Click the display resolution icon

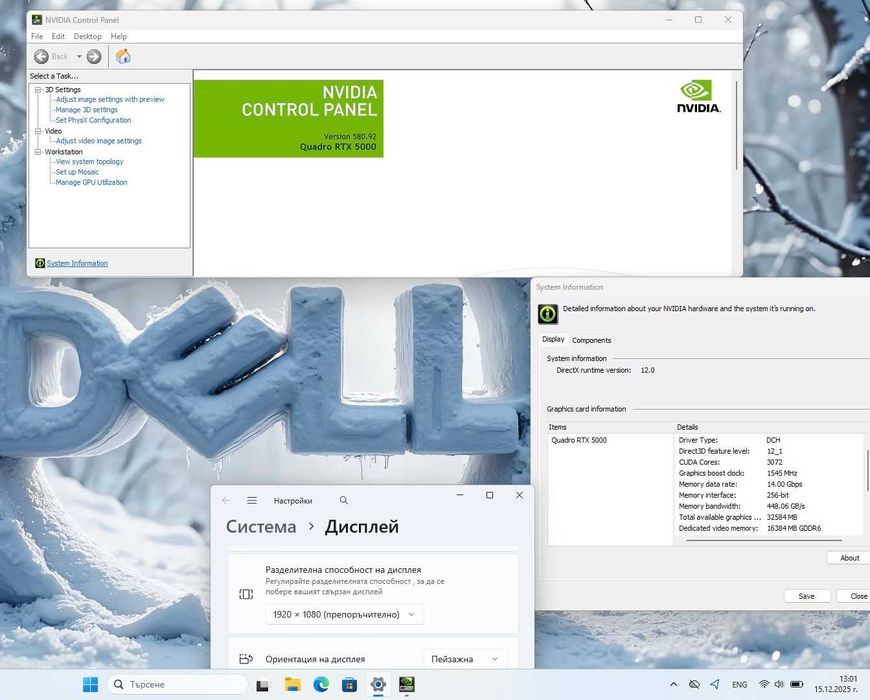coord(246,594)
